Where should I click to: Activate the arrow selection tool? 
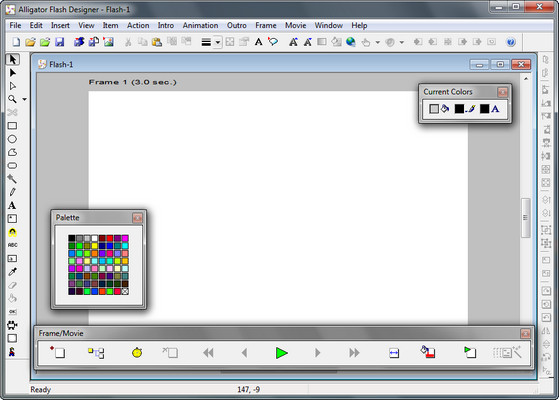12,60
